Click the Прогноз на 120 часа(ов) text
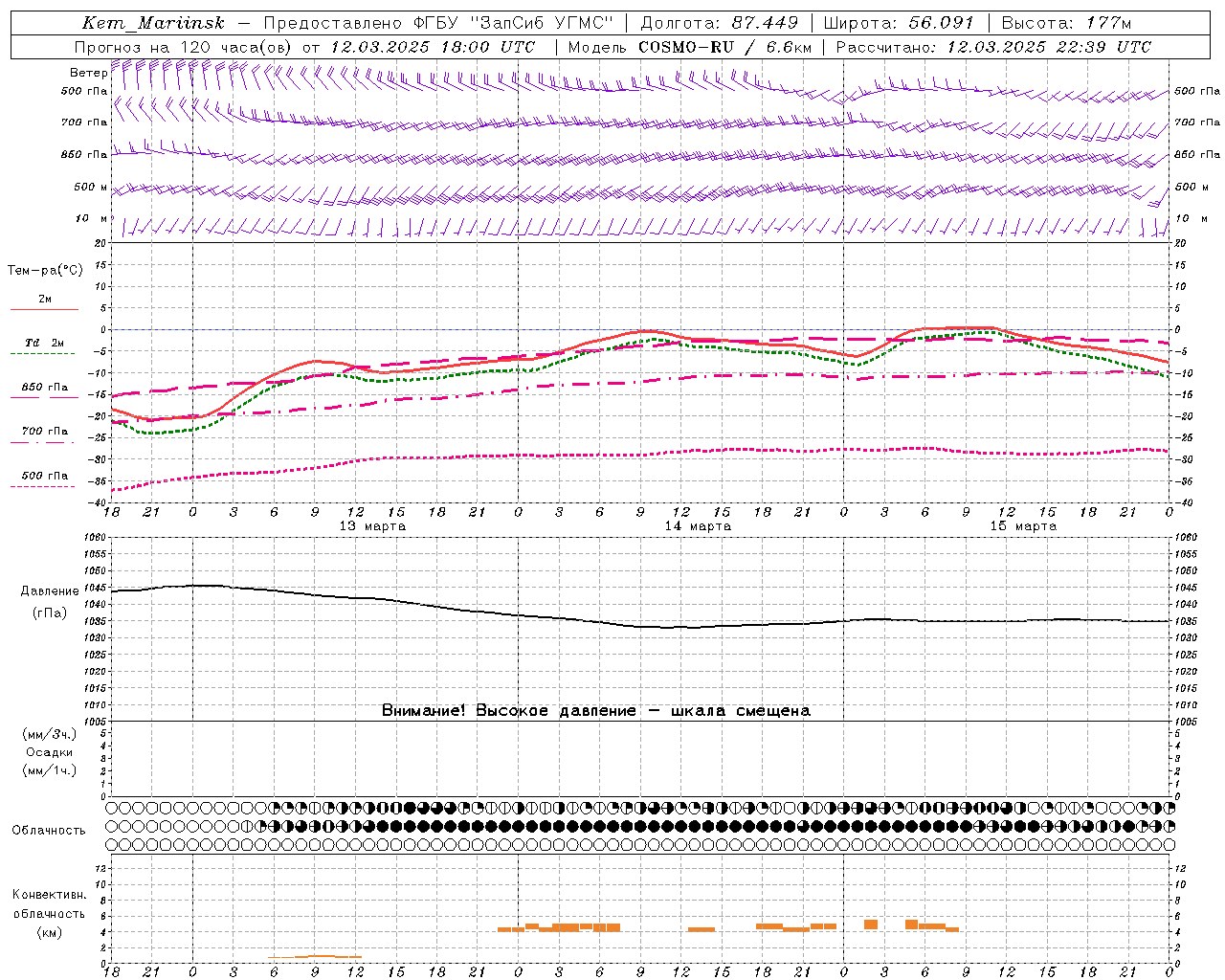The height and width of the screenshot is (980, 1225). pyautogui.click(x=185, y=47)
